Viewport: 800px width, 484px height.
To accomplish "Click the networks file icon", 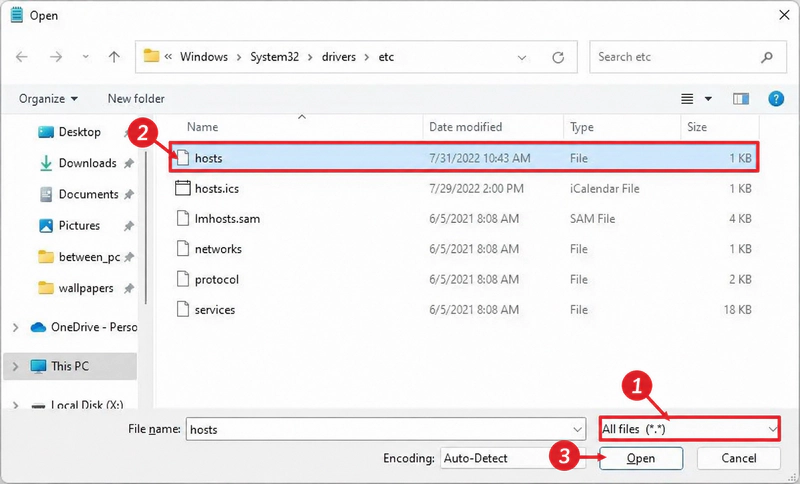I will (183, 248).
